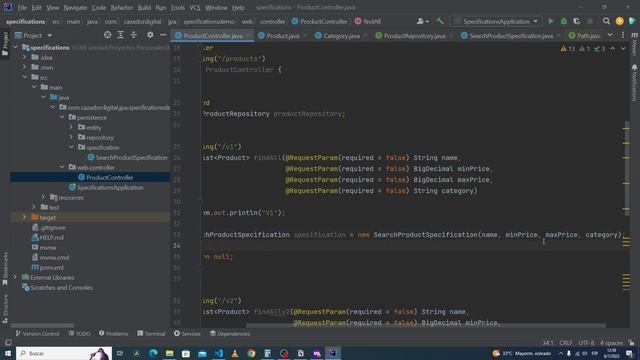Screen dimensions: 640x360
Task: Run SpecificationsApplication with the green play icon
Action: pos(551,21)
